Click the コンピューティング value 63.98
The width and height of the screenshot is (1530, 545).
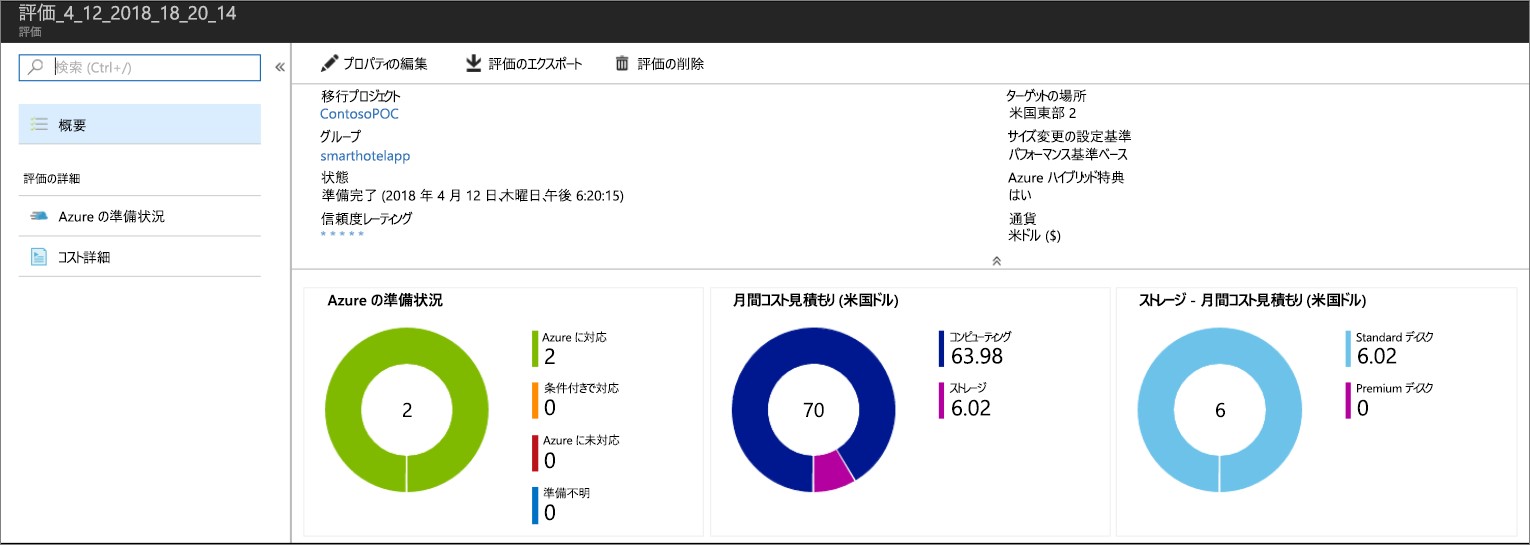977,356
